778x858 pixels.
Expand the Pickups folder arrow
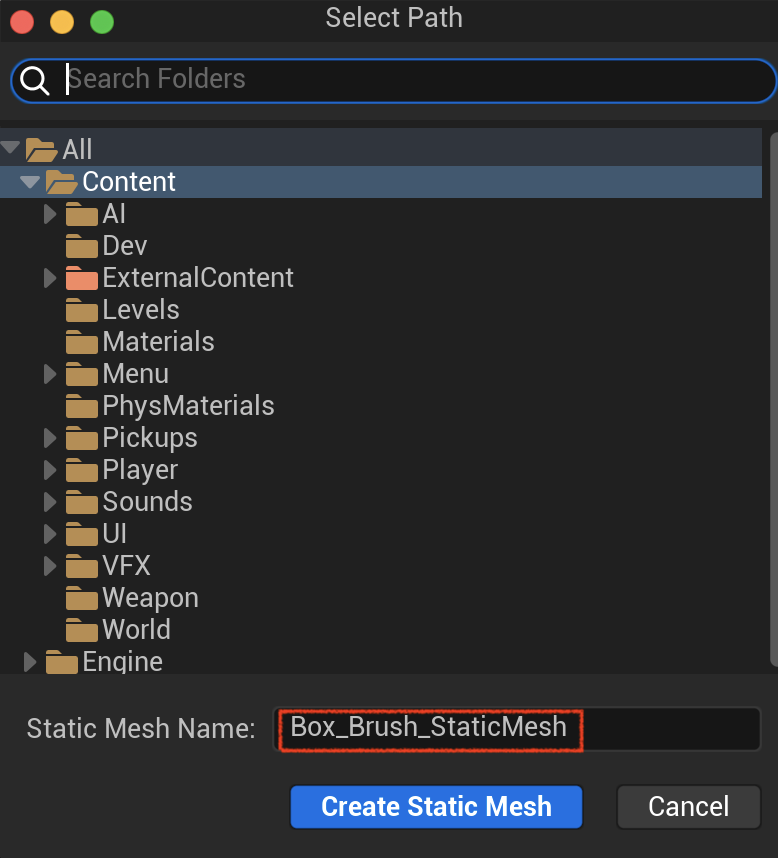pyautogui.click(x=50, y=438)
